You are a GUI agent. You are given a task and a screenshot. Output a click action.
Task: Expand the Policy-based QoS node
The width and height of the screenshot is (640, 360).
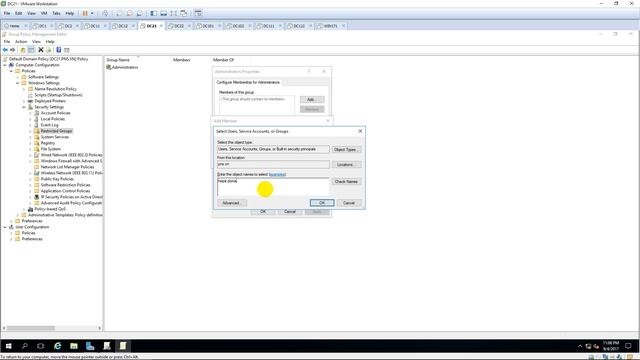pyautogui.click(x=24, y=209)
